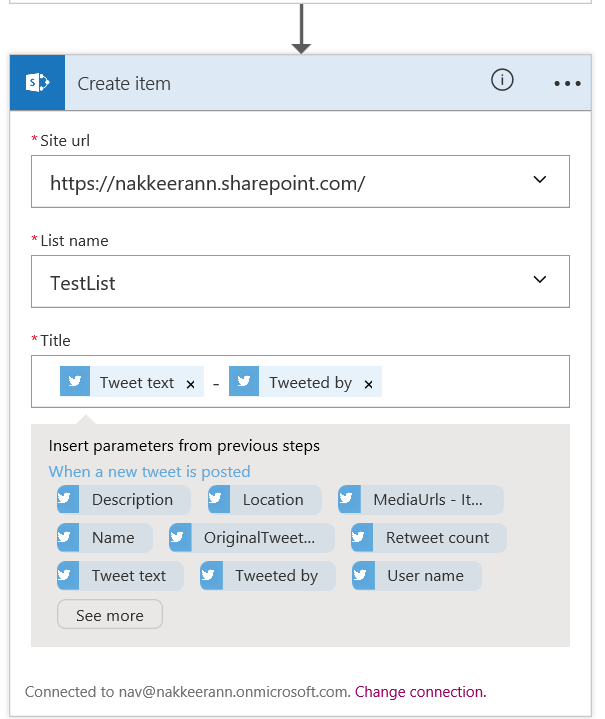Remove the Tweet text token from Title

190,384
